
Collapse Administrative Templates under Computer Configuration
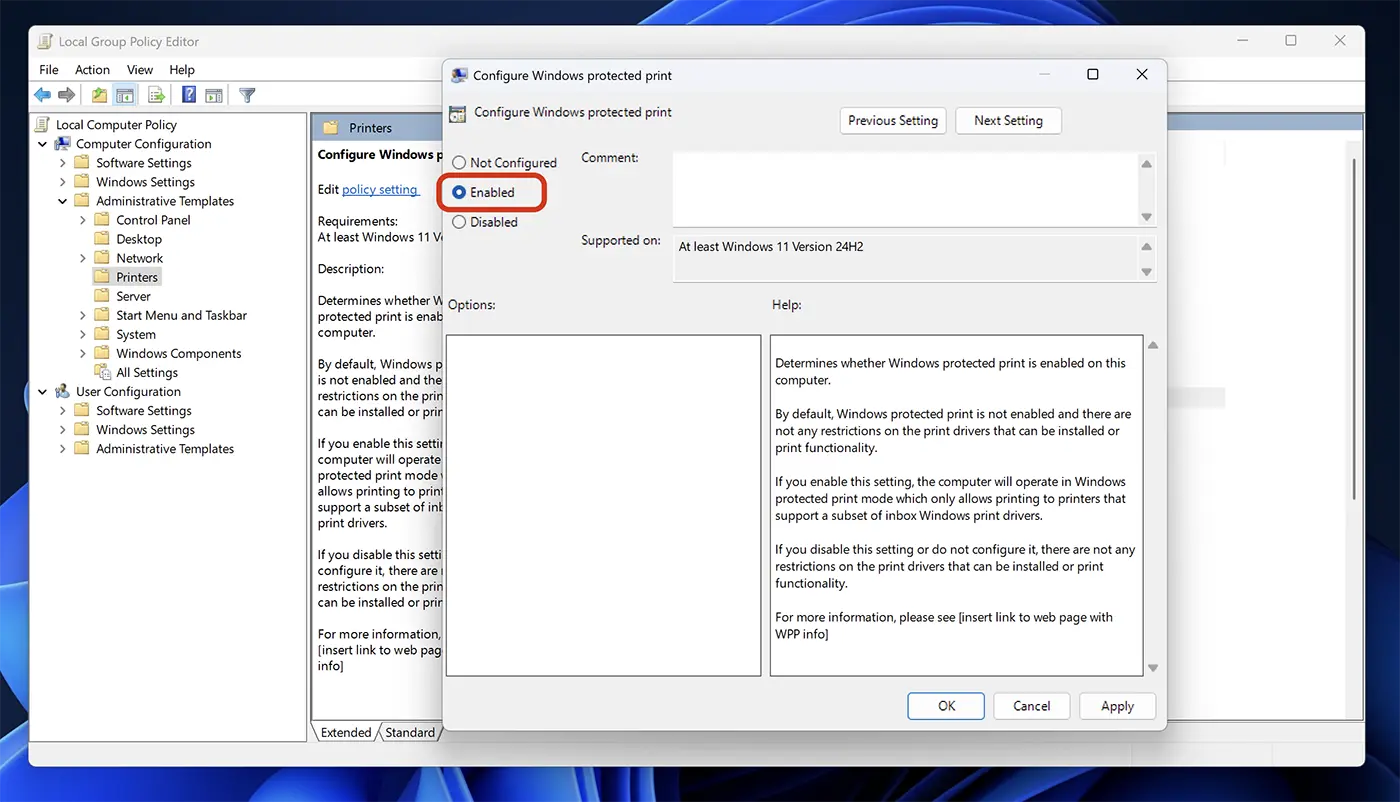(x=63, y=201)
